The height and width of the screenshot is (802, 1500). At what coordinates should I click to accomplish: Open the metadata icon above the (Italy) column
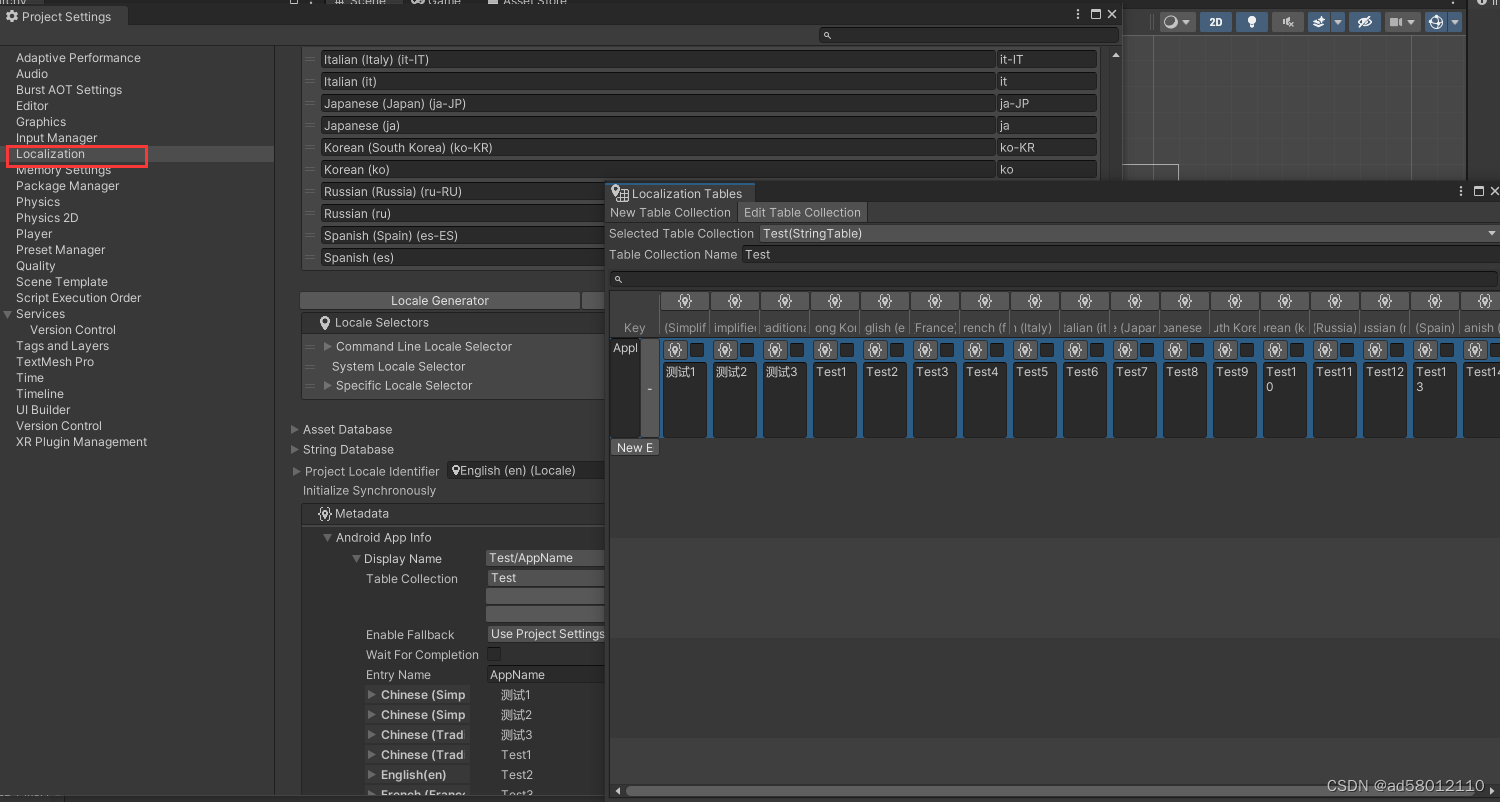point(1035,301)
